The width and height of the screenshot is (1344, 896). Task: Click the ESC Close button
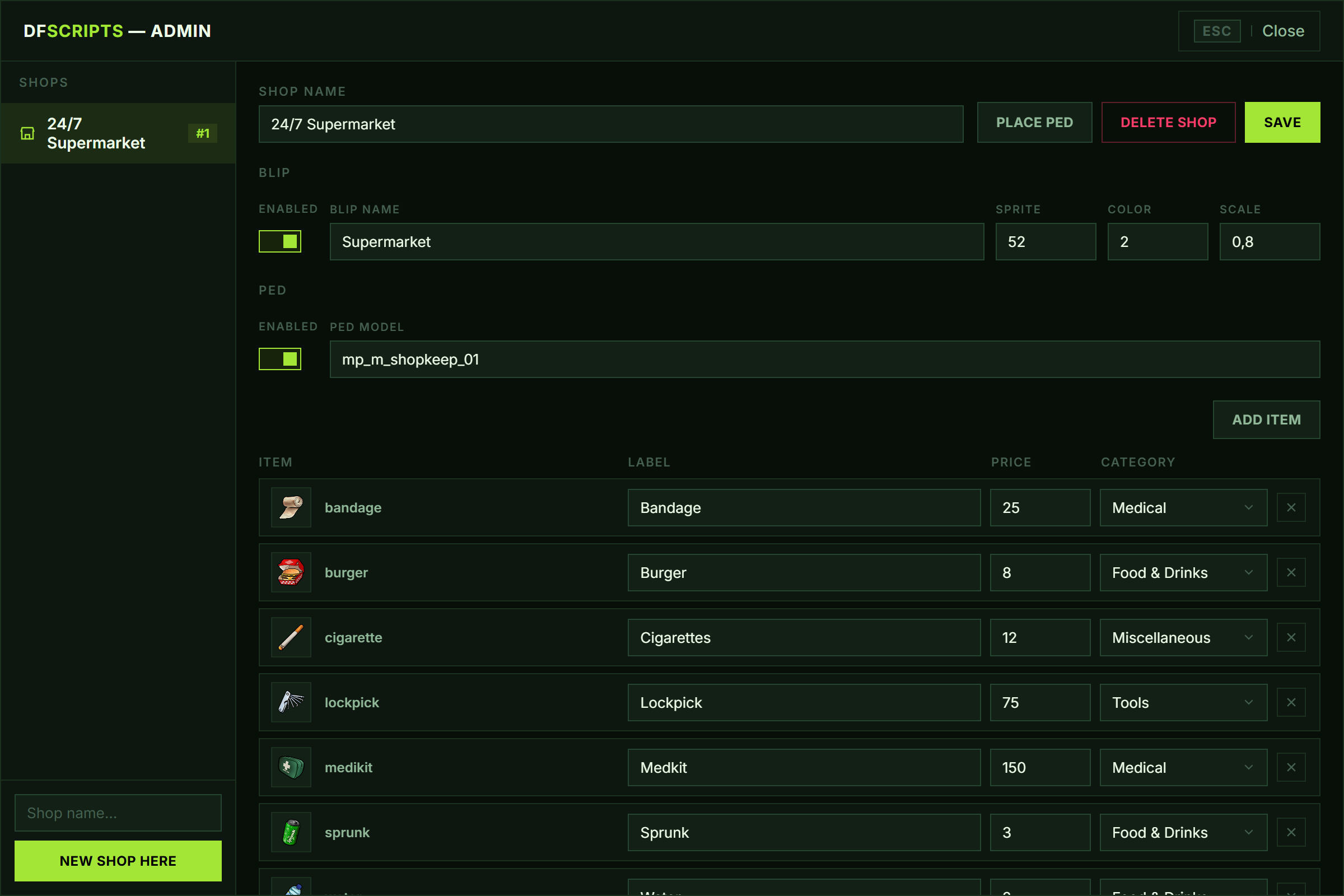click(1249, 31)
